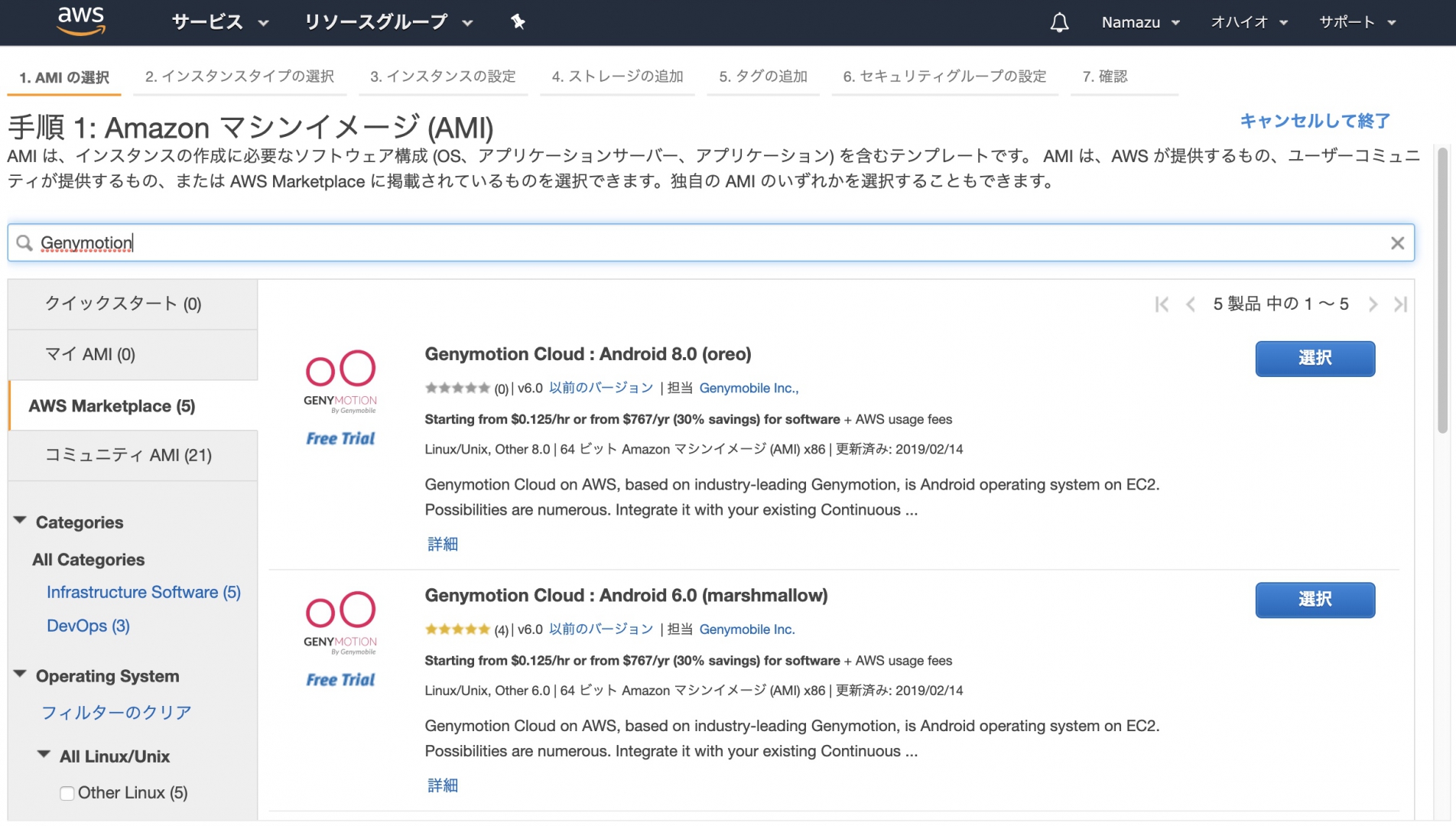The image size is (1456, 826).
Task: Collapse the All Linux/Unix tree
Action: (x=44, y=756)
